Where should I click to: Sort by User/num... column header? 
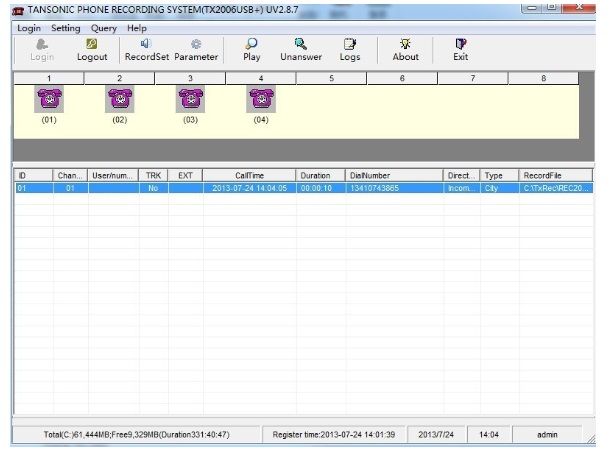[x=113, y=175]
